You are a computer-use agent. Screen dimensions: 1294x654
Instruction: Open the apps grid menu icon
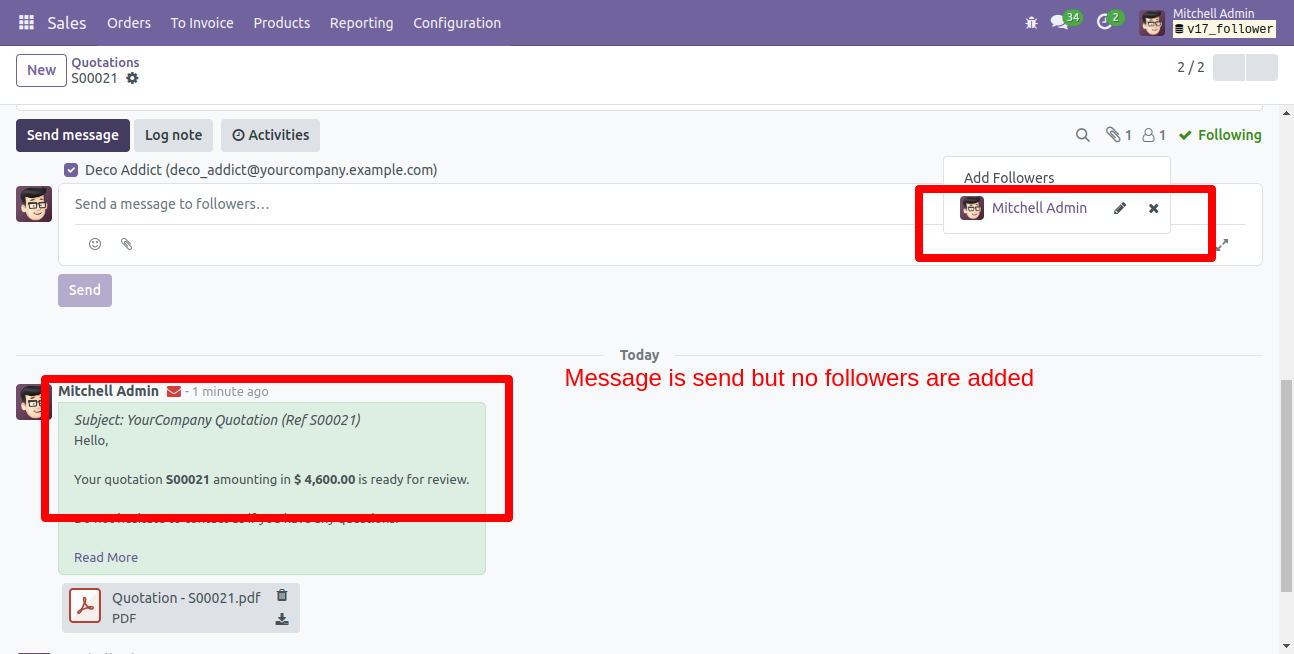click(26, 23)
